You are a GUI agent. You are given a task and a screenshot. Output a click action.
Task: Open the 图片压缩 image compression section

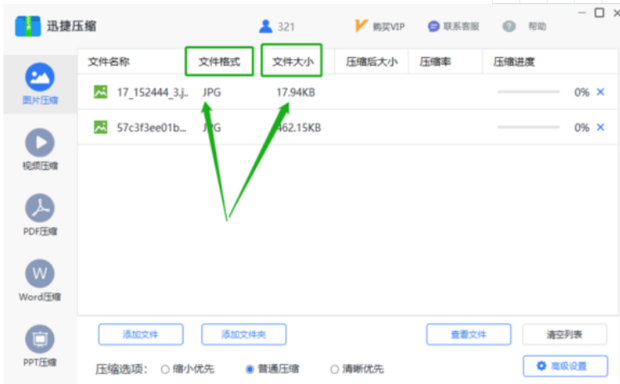40,83
